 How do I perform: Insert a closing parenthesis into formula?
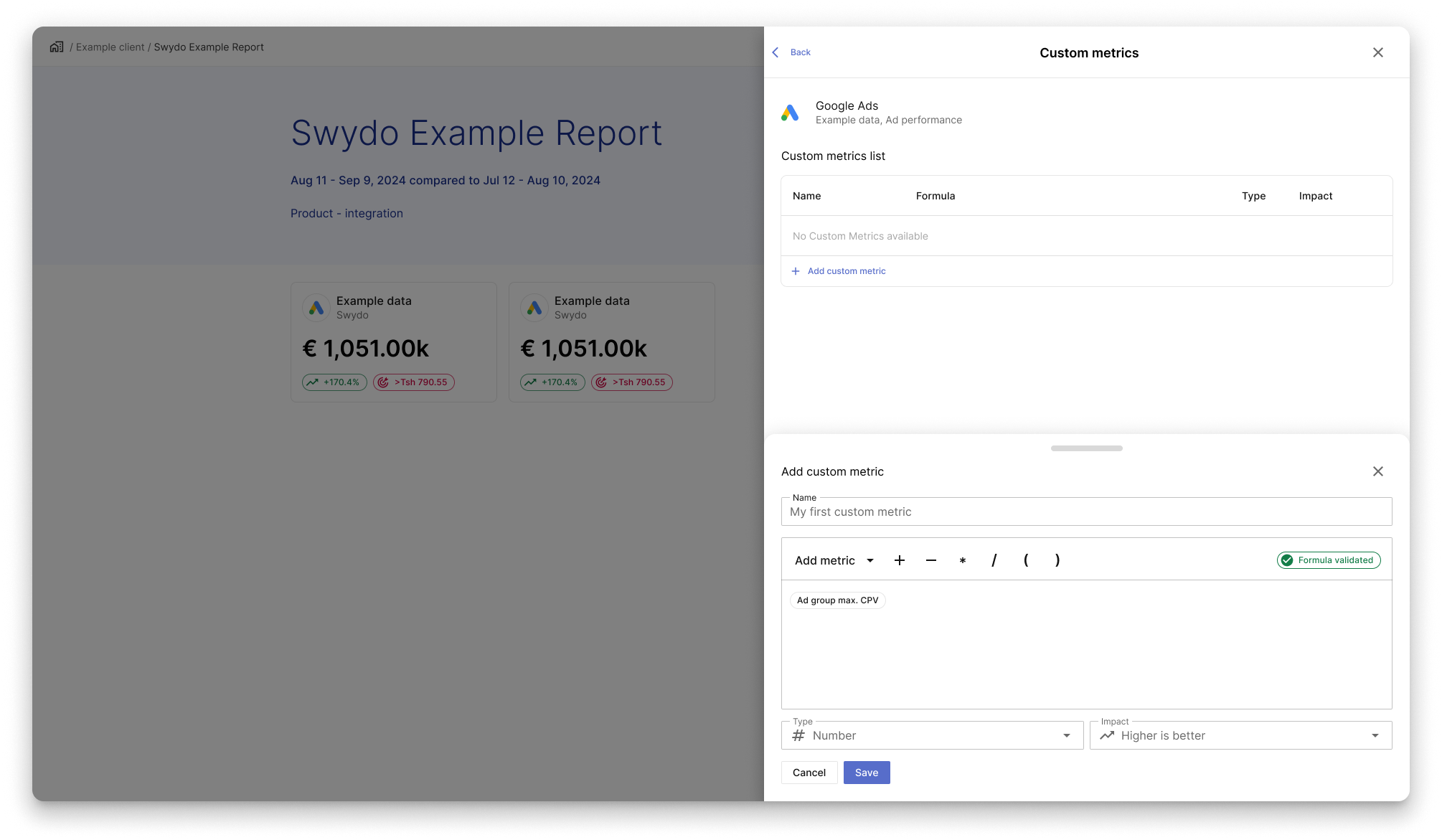point(1057,560)
